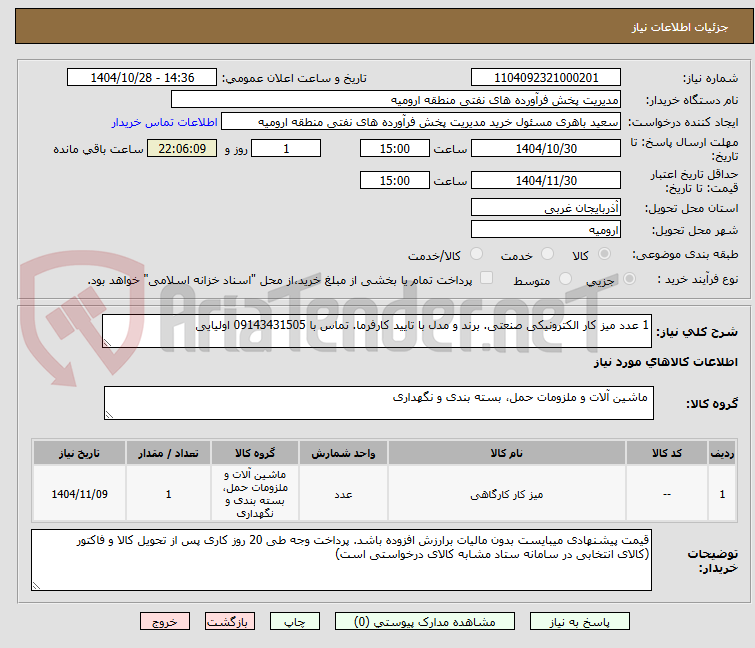
Task: Click the resize handle of شرح کلی نیاز box
Action: coord(107,342)
